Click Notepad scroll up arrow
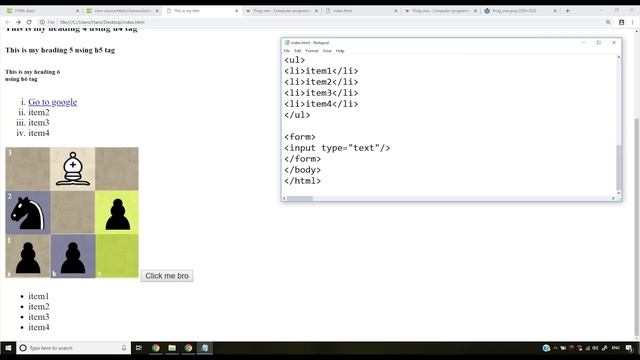Viewport: 640px width, 360px height. click(x=619, y=58)
